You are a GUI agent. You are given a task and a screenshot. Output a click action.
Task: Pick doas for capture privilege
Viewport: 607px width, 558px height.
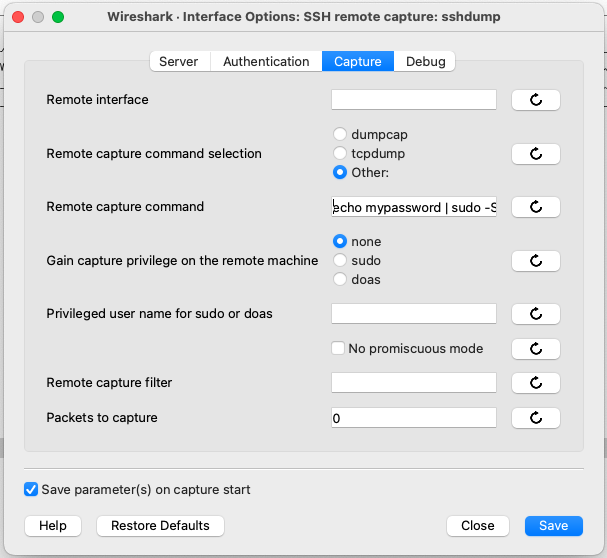(341, 279)
